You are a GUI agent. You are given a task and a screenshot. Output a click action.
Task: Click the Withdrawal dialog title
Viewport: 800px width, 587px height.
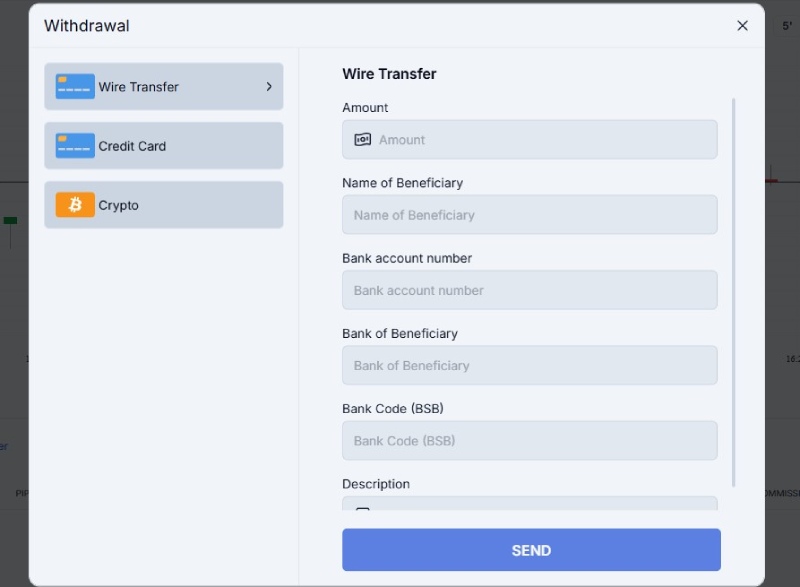coord(87,25)
